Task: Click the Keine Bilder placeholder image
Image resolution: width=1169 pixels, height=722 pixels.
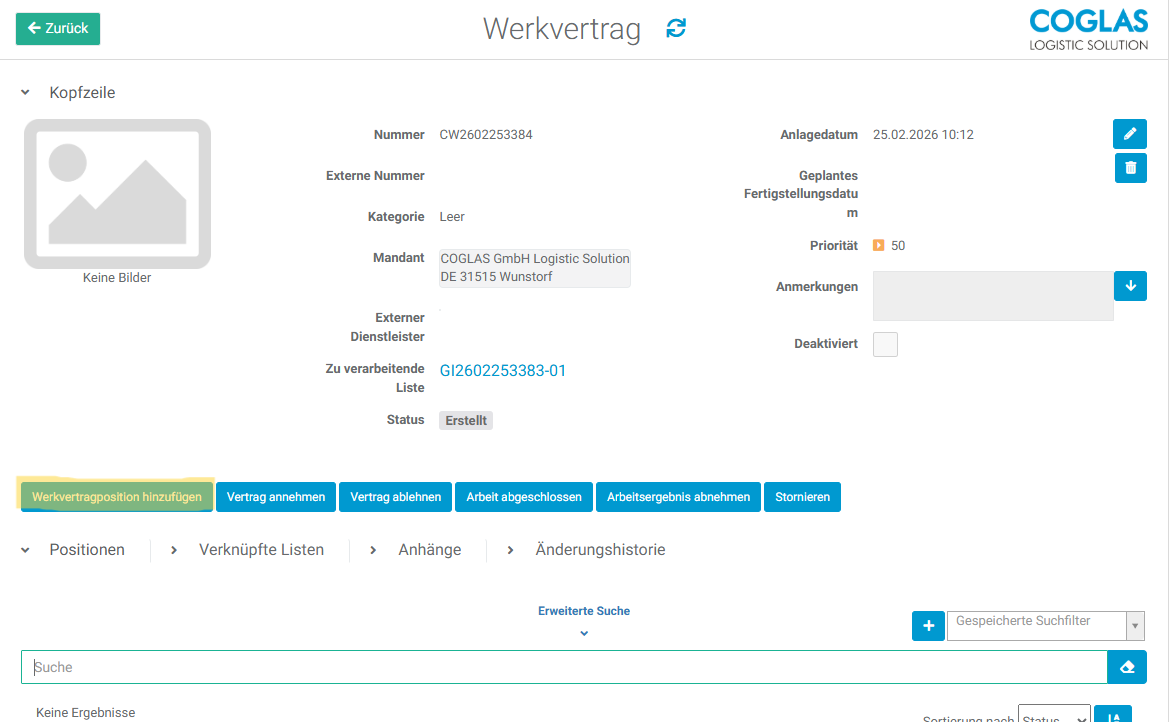Action: pyautogui.click(x=117, y=194)
